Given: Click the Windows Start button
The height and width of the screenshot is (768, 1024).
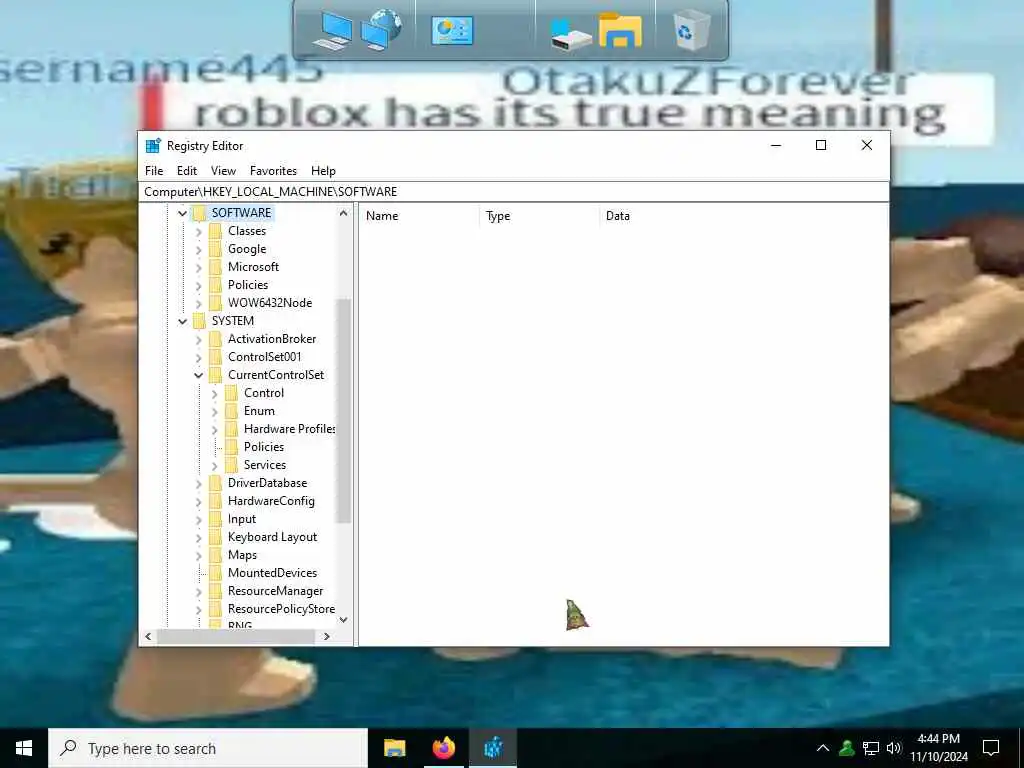Looking at the screenshot, I should 24,748.
